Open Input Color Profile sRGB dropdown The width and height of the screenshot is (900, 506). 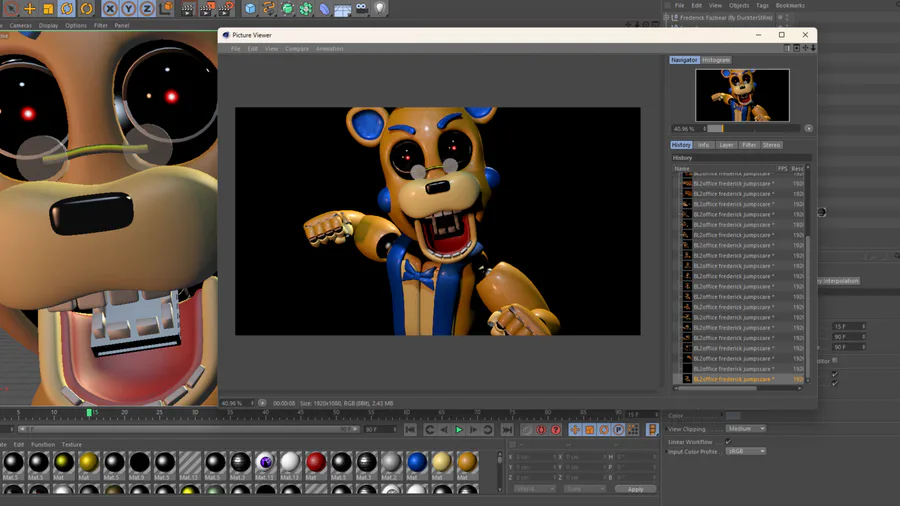(746, 451)
